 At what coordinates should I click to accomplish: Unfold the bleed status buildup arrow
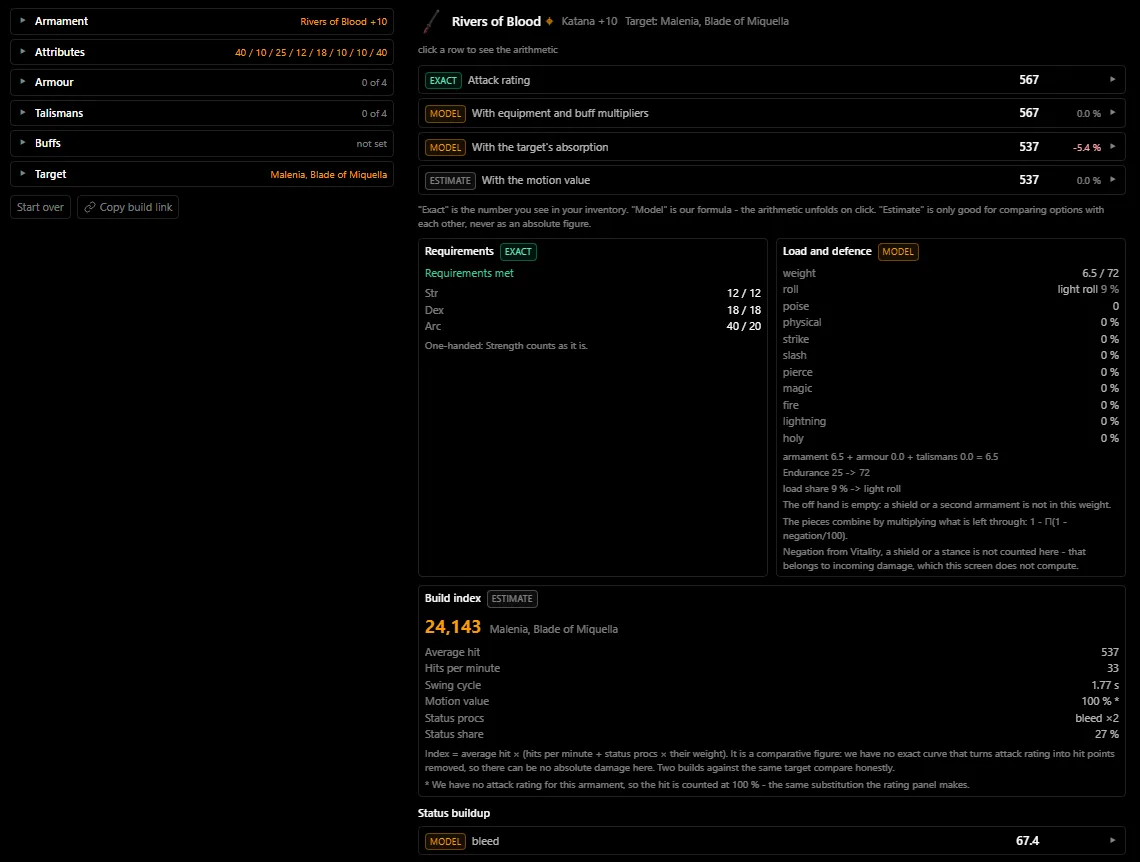tap(1112, 840)
